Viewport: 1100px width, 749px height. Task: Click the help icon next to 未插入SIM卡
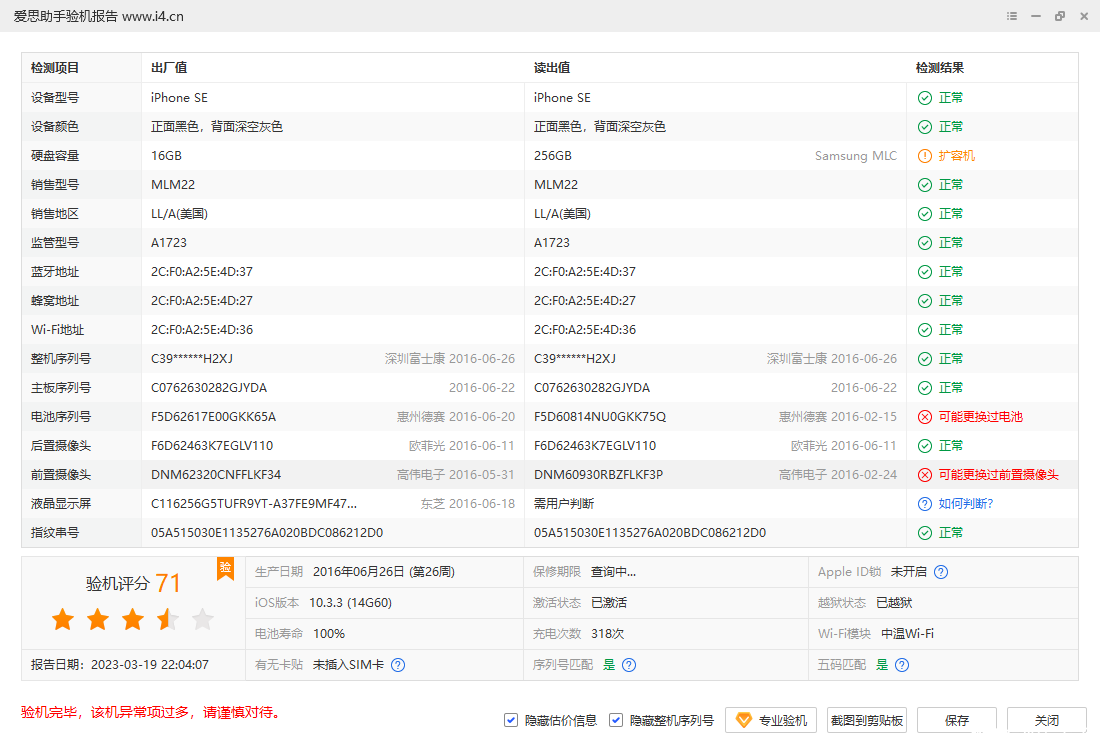point(398,665)
